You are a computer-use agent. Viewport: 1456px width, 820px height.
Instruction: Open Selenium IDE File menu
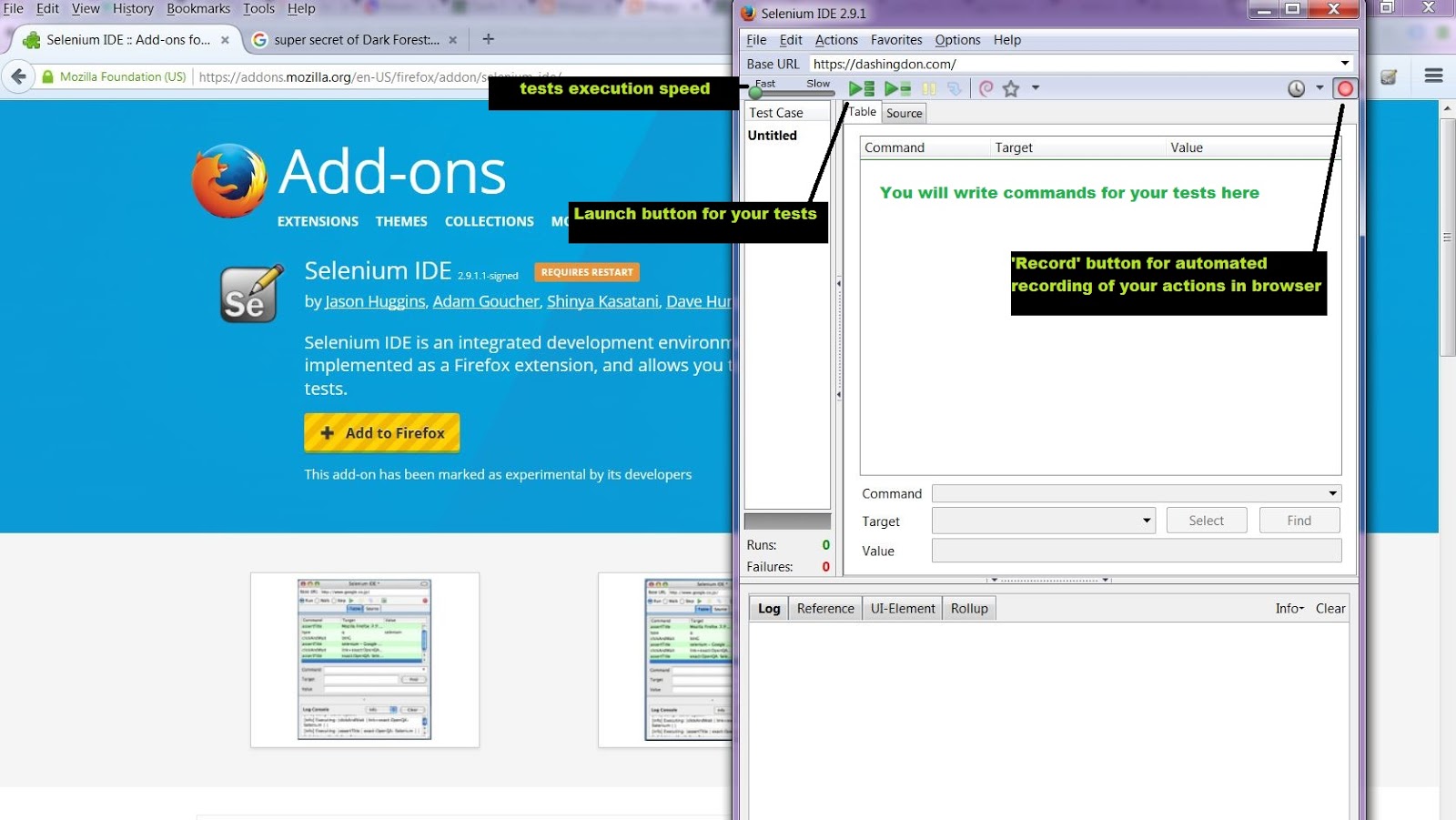pos(756,40)
